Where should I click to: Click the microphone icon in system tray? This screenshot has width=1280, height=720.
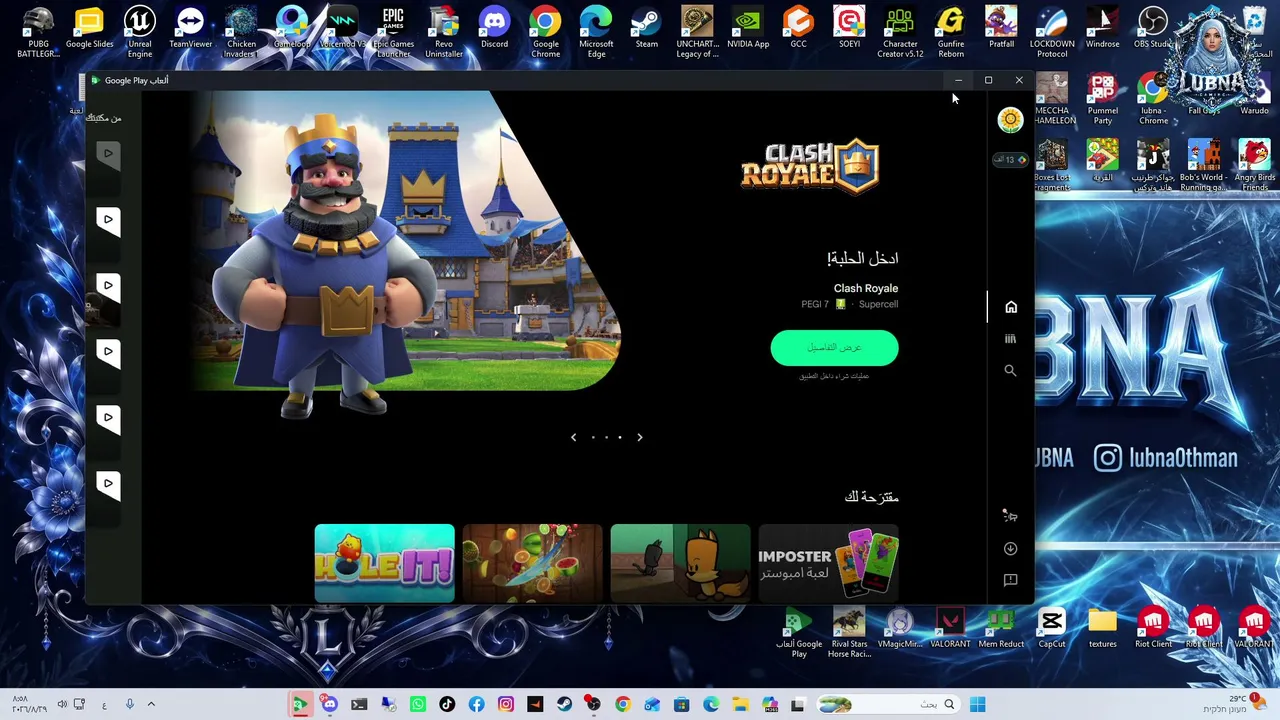point(129,705)
